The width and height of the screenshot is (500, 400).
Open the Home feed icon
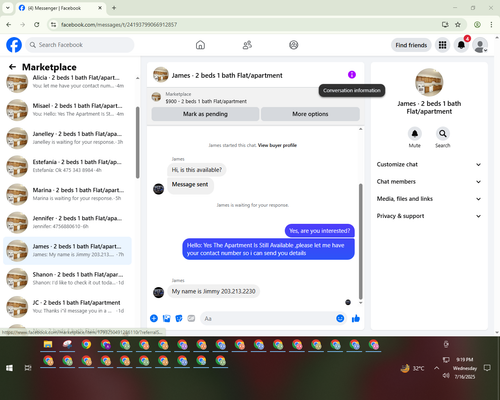click(200, 45)
